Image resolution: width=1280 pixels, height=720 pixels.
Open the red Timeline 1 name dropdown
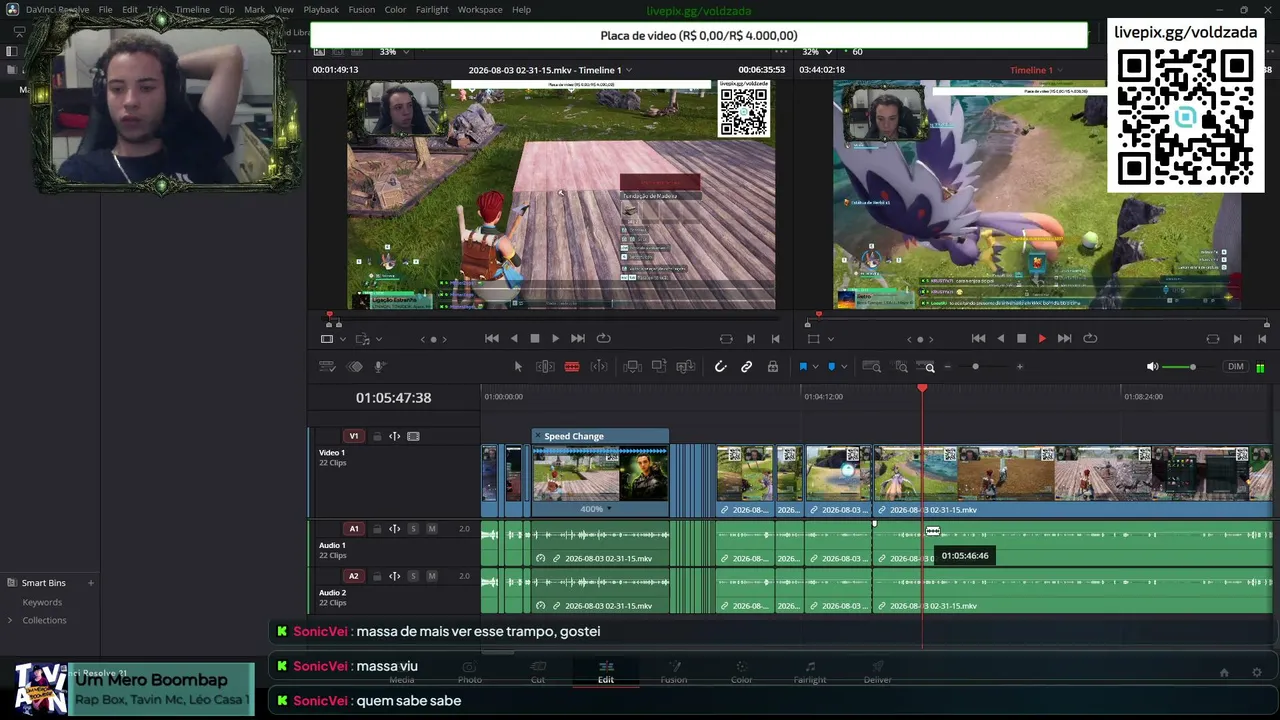(1061, 70)
